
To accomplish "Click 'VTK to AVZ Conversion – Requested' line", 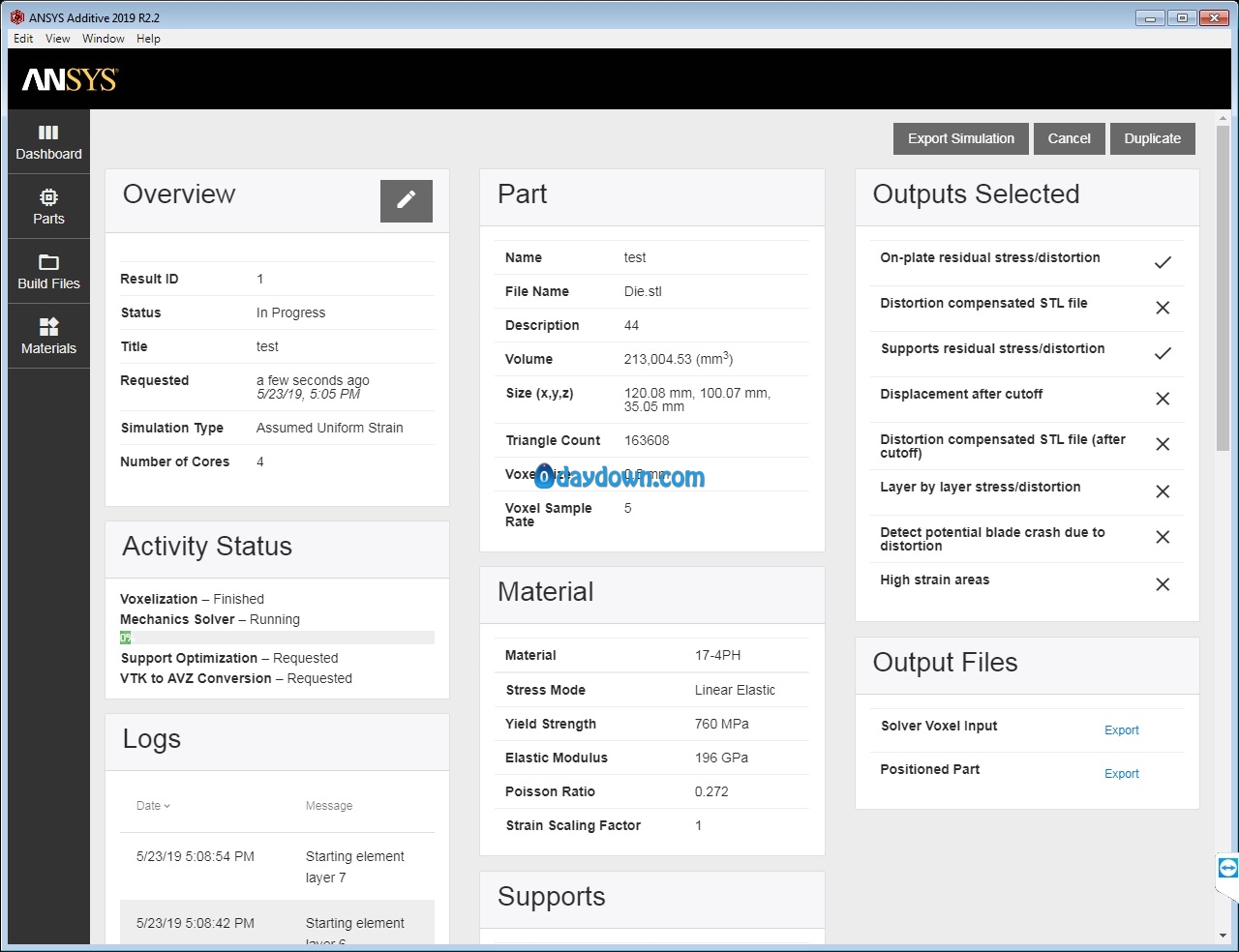I will click(236, 678).
